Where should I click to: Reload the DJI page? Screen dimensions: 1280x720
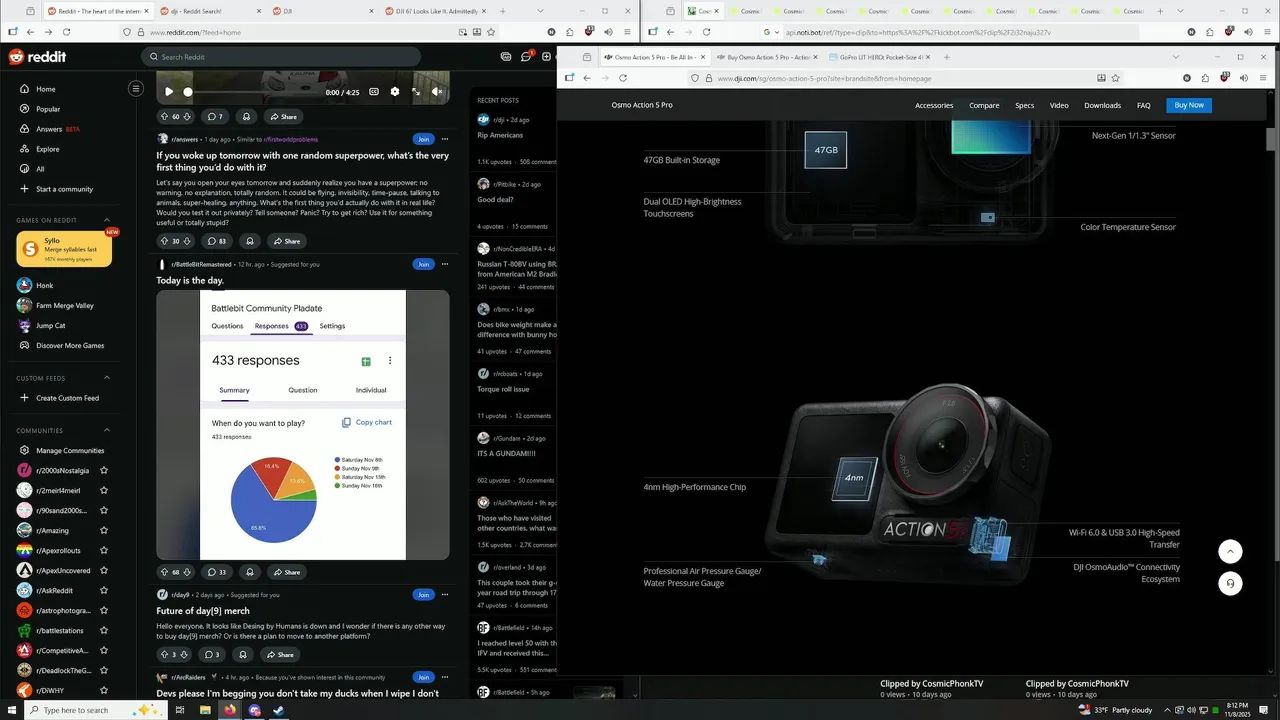coord(623,78)
